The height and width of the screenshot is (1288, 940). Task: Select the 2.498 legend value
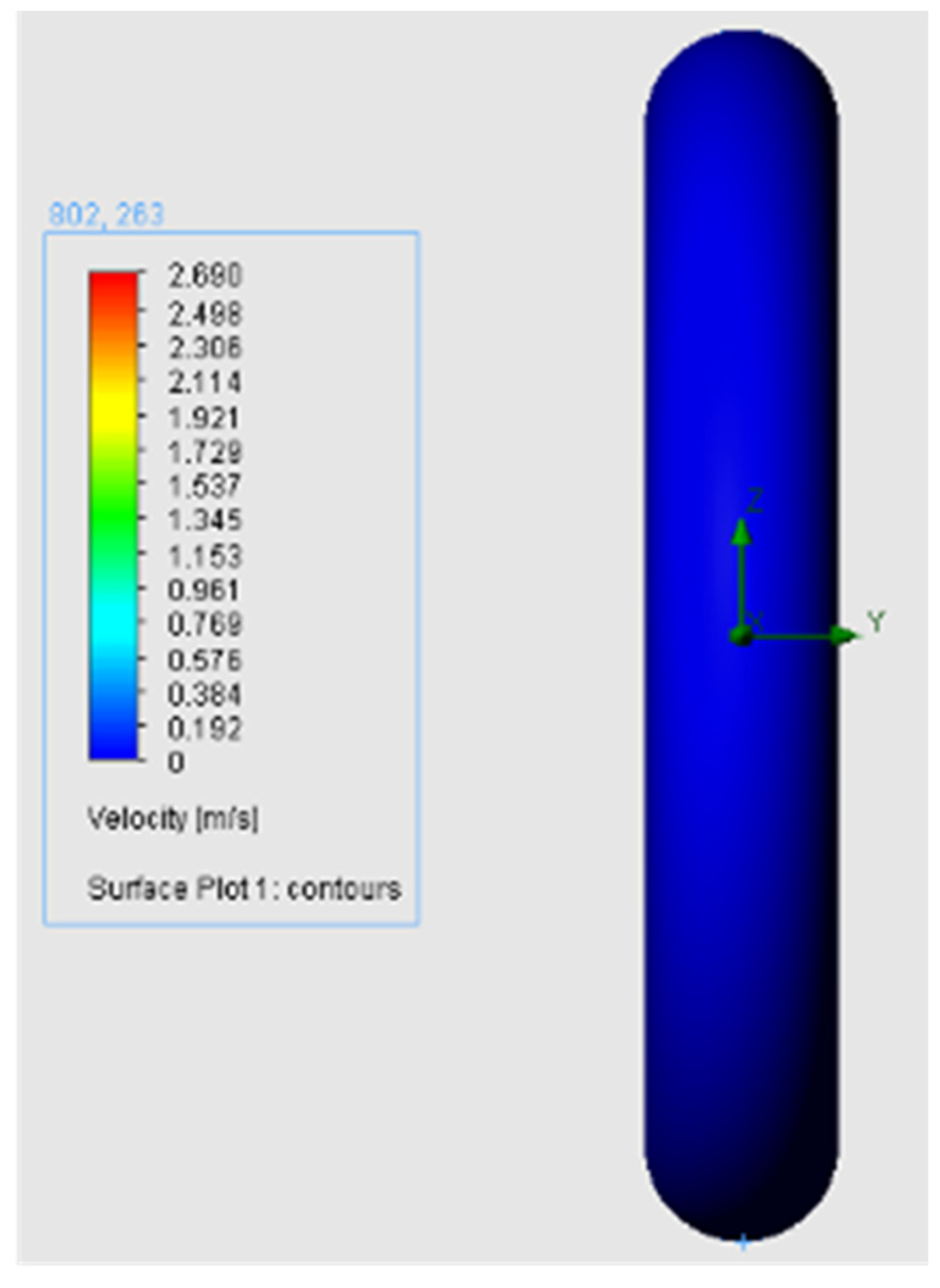205,315
